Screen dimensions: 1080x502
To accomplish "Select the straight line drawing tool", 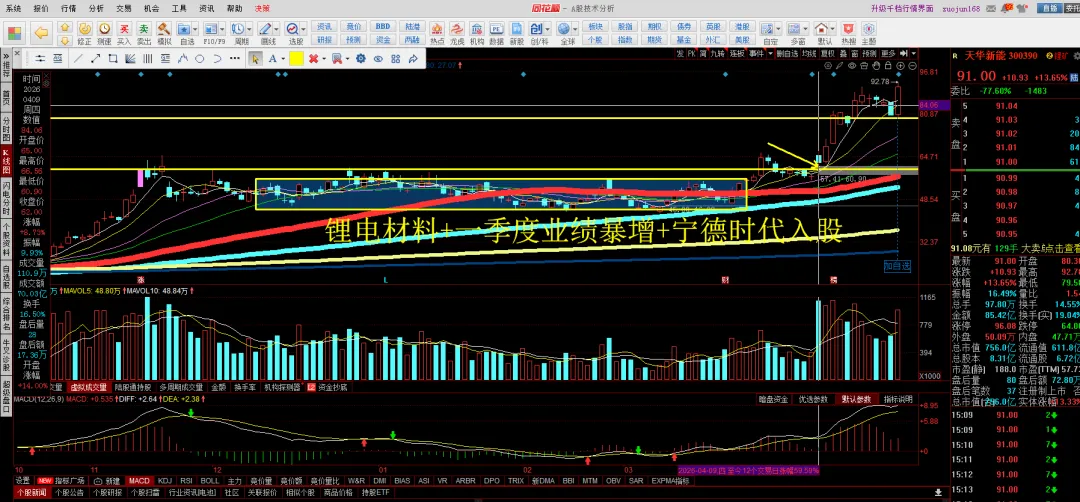I will [x=78, y=59].
